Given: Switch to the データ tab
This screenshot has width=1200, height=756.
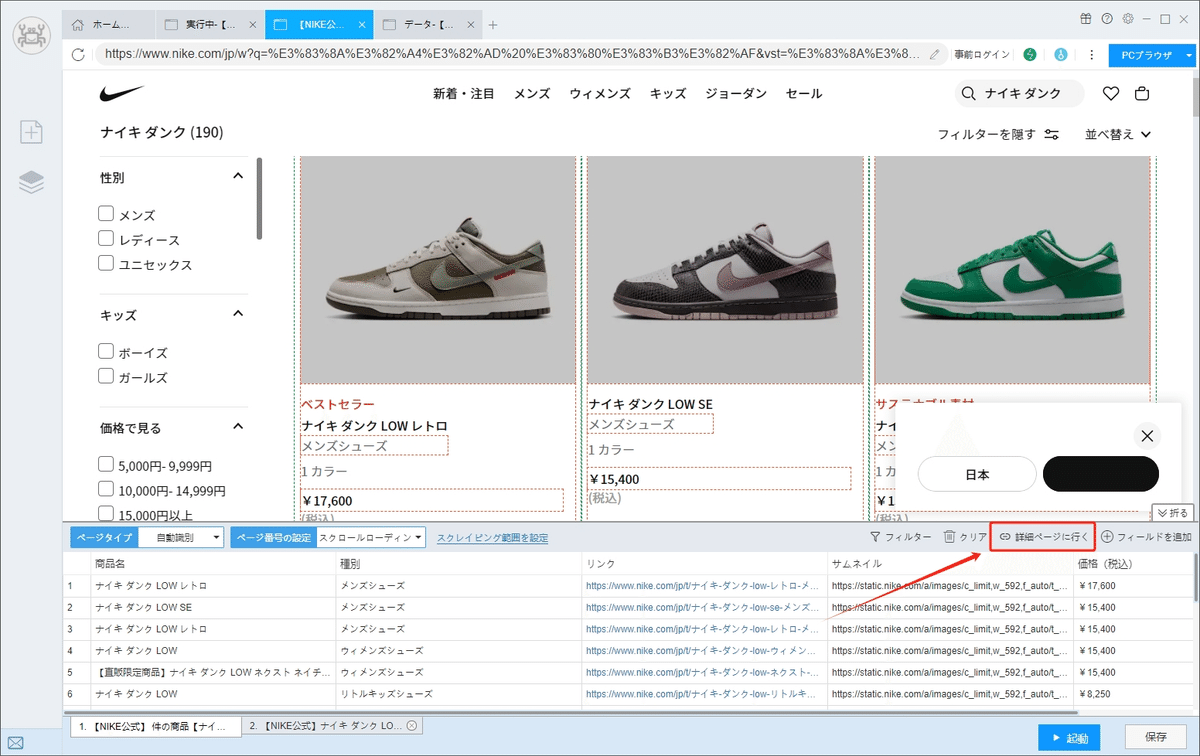Looking at the screenshot, I should point(427,25).
